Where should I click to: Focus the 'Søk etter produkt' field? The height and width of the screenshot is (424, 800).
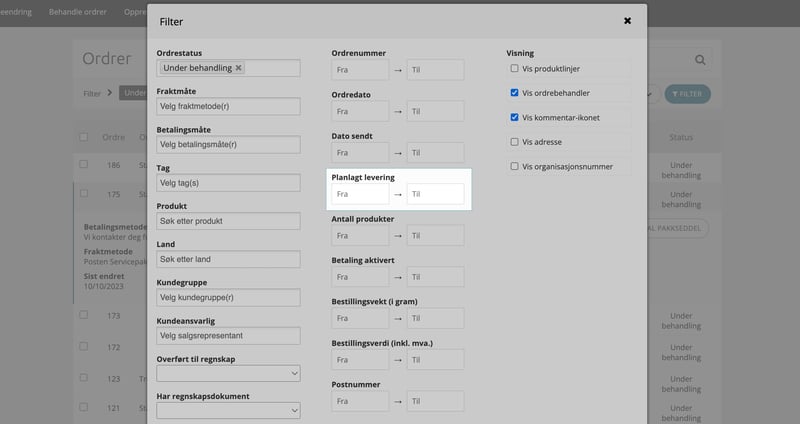228,221
